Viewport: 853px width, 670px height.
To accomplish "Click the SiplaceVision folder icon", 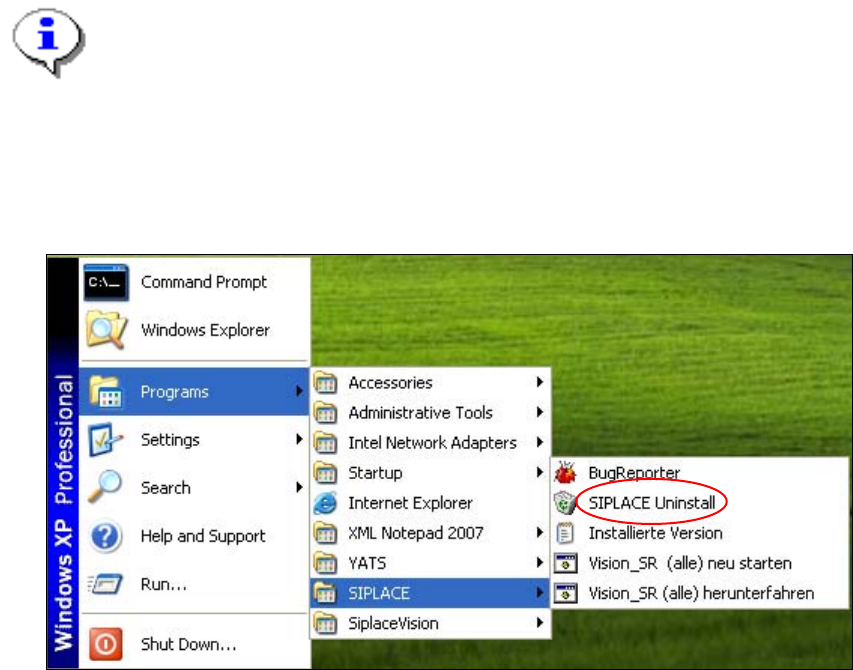I will click(325, 623).
